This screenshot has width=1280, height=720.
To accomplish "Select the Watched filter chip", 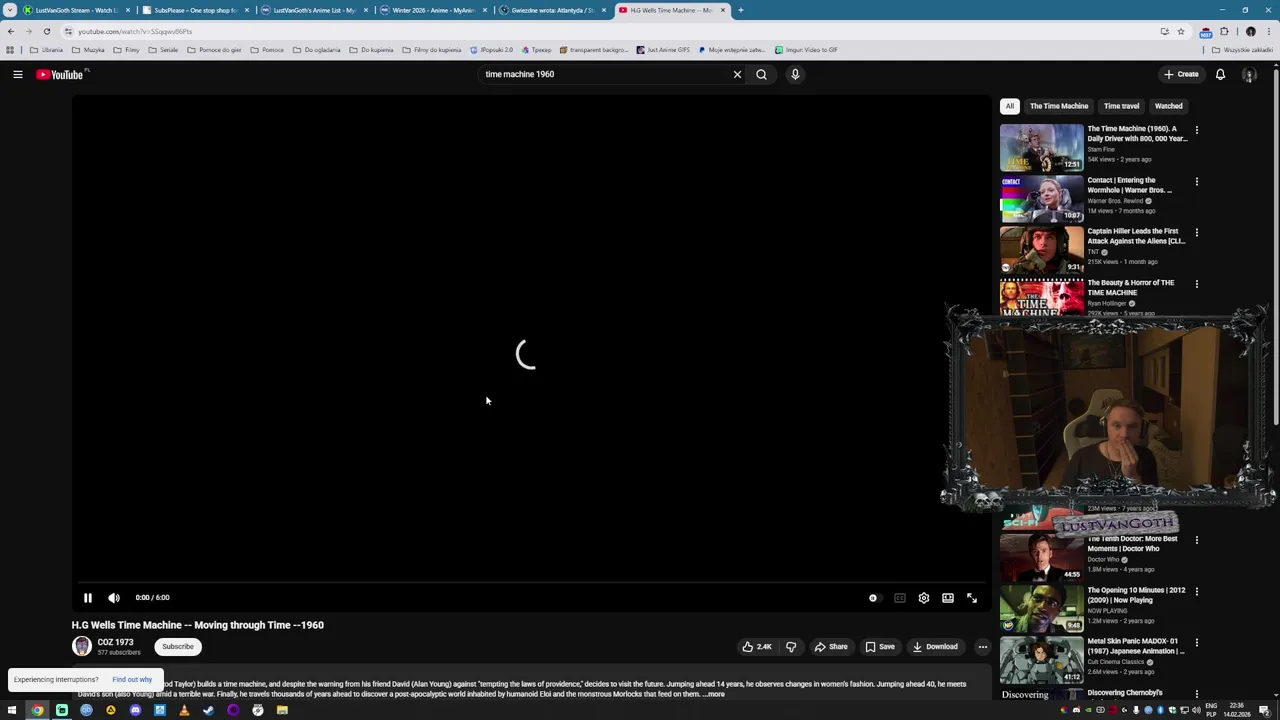I will 1168,106.
